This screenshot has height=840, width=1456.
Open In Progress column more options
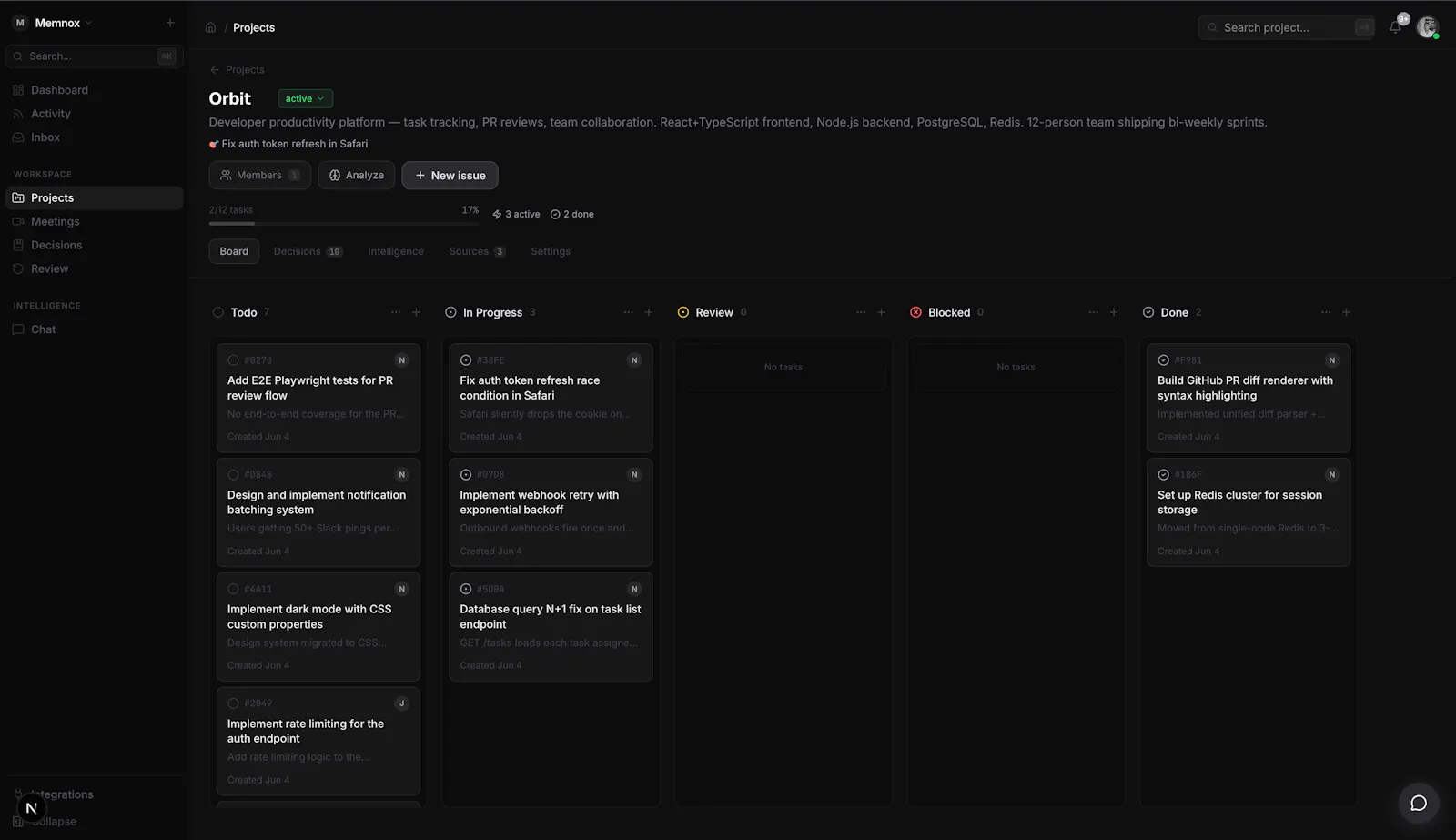click(x=629, y=312)
